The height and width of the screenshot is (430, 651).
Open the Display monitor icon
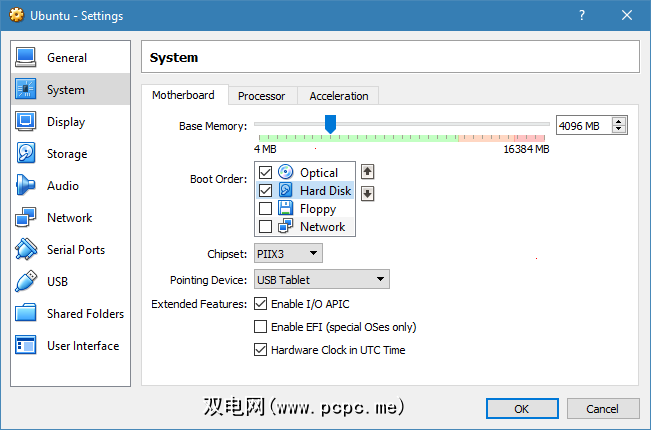[26, 121]
